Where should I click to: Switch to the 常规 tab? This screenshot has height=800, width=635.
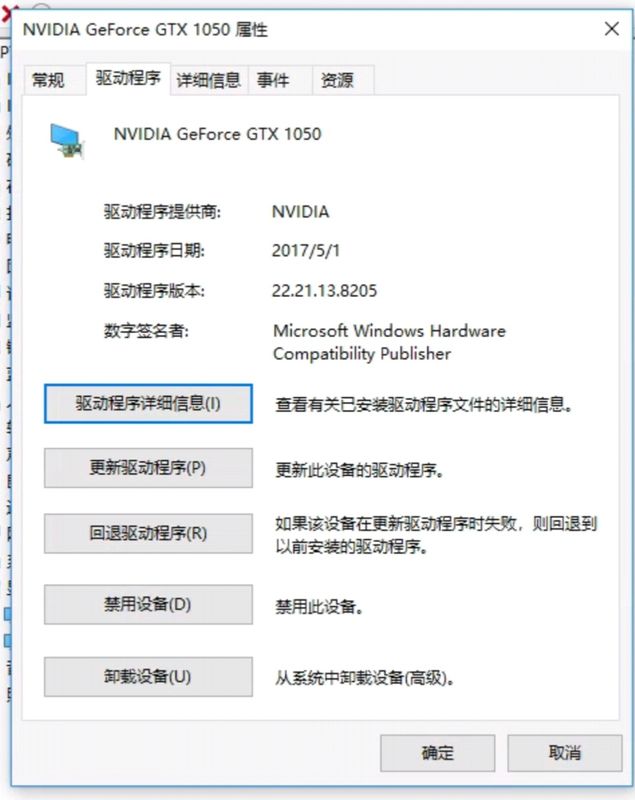pyautogui.click(x=48, y=80)
